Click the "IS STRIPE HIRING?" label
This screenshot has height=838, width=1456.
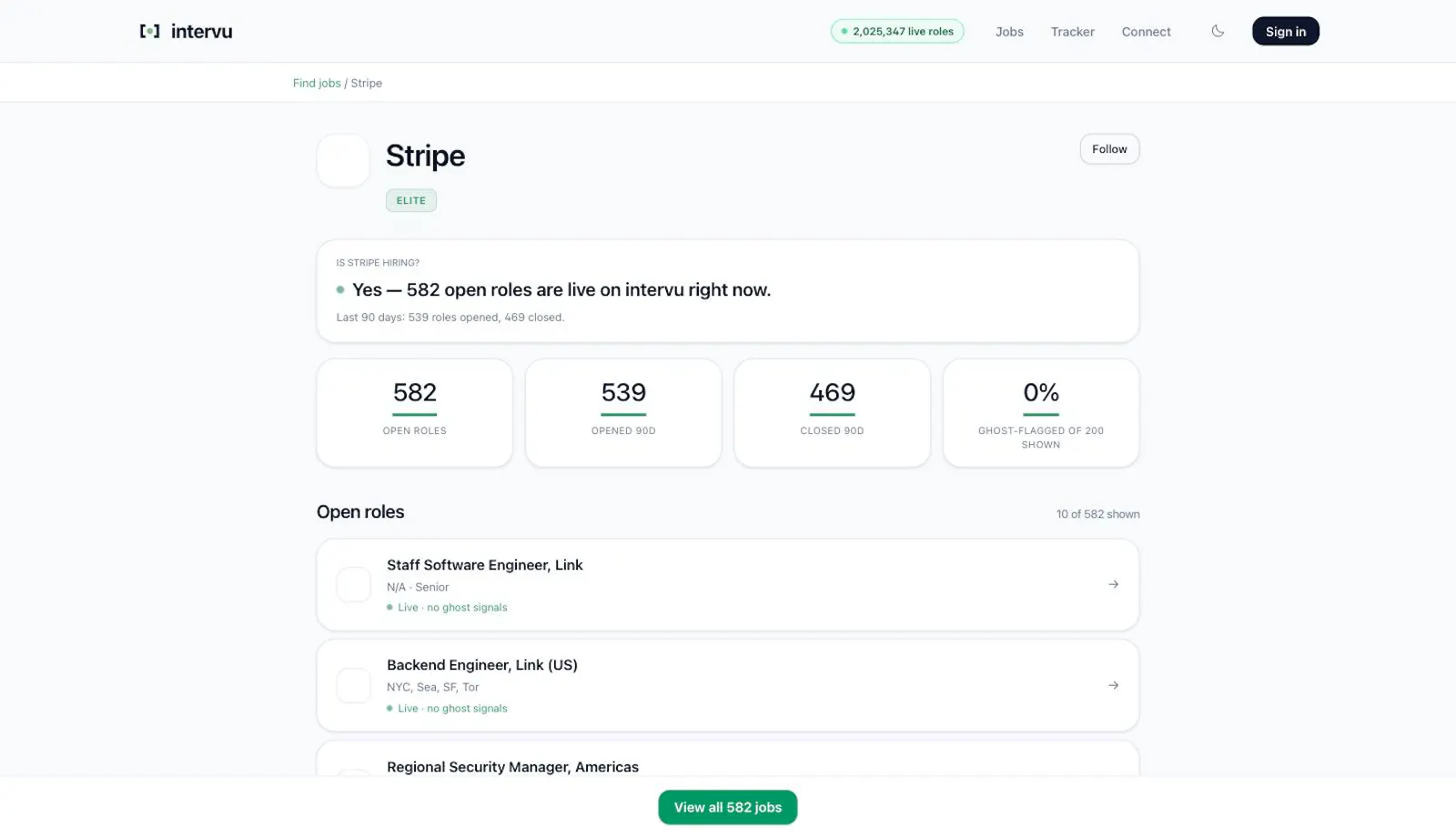pyautogui.click(x=378, y=263)
